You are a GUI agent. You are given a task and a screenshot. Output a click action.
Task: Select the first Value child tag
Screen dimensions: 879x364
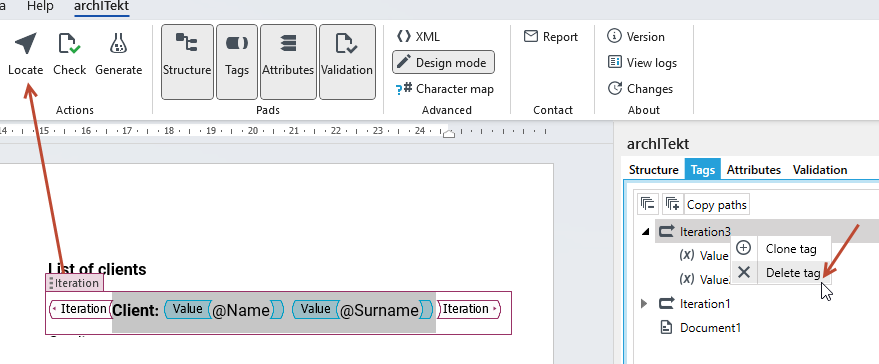pos(703,255)
